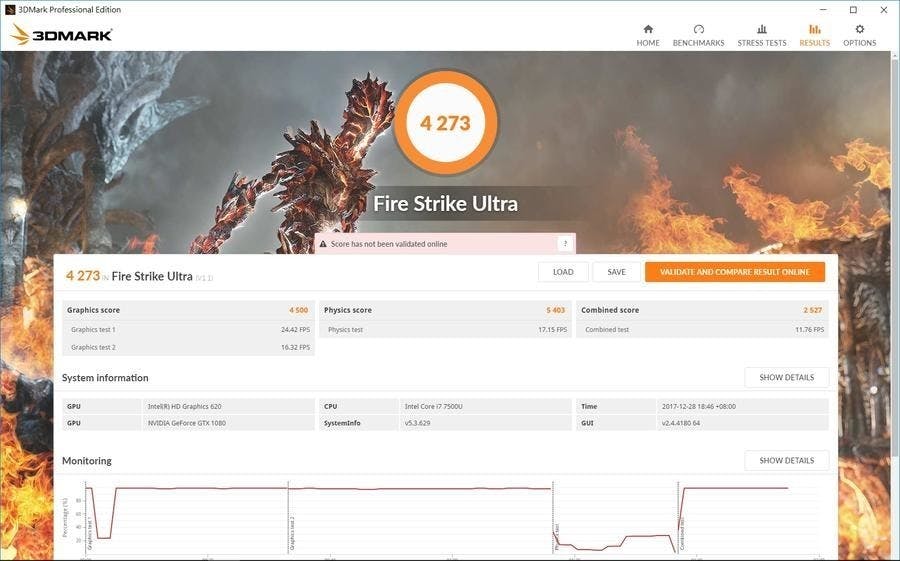Click the Fire Strike Ultra title

[445, 203]
